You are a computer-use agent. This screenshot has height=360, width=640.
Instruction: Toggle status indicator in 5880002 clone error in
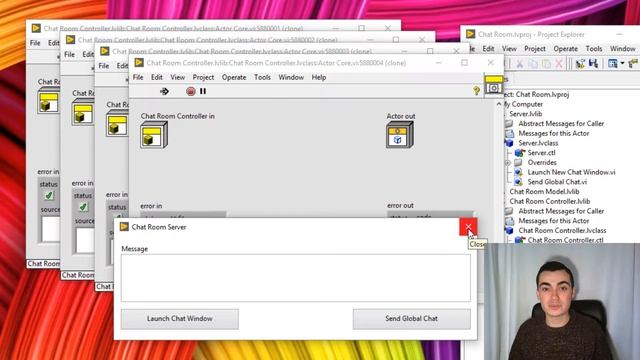[x=83, y=207]
